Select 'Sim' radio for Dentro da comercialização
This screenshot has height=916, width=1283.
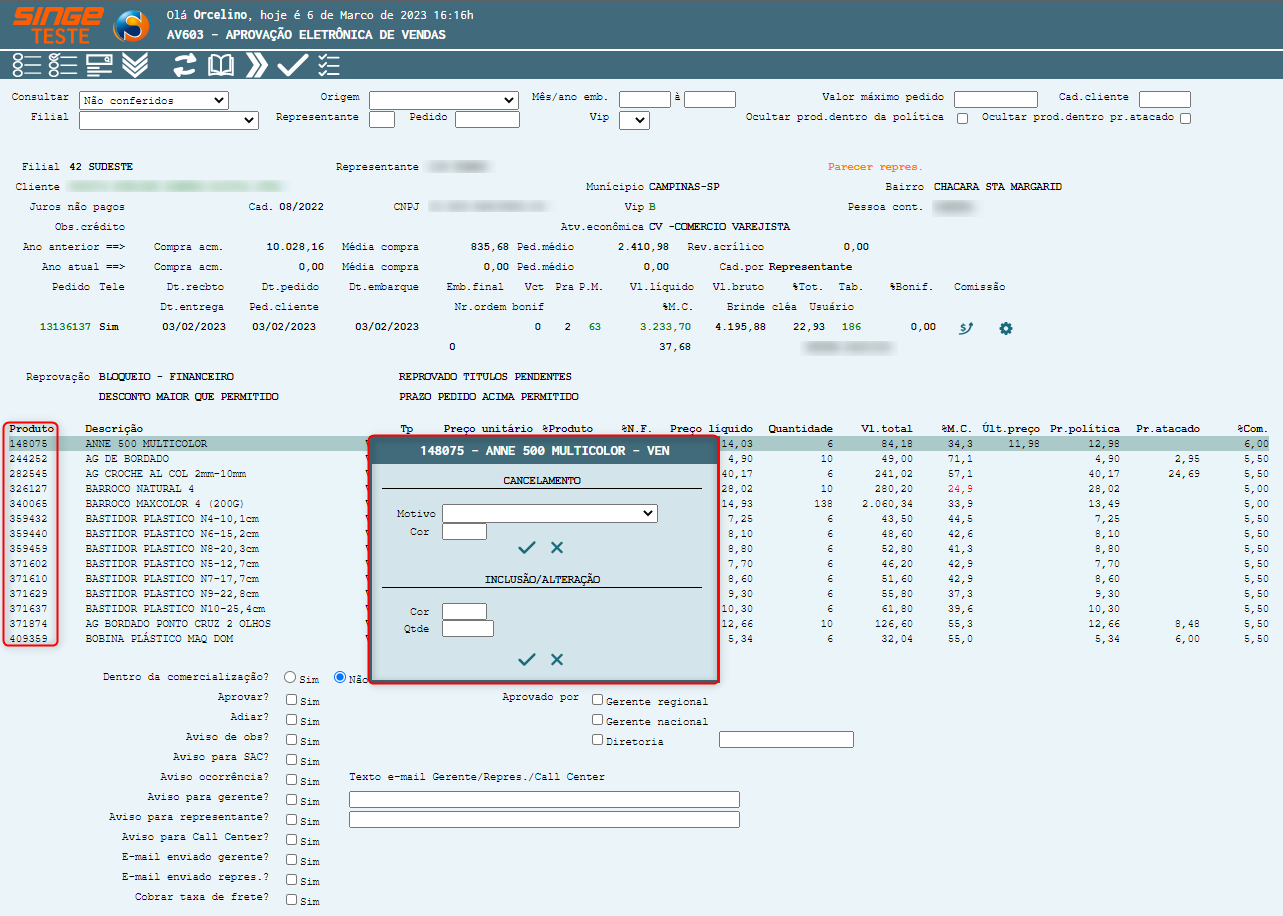click(x=290, y=678)
